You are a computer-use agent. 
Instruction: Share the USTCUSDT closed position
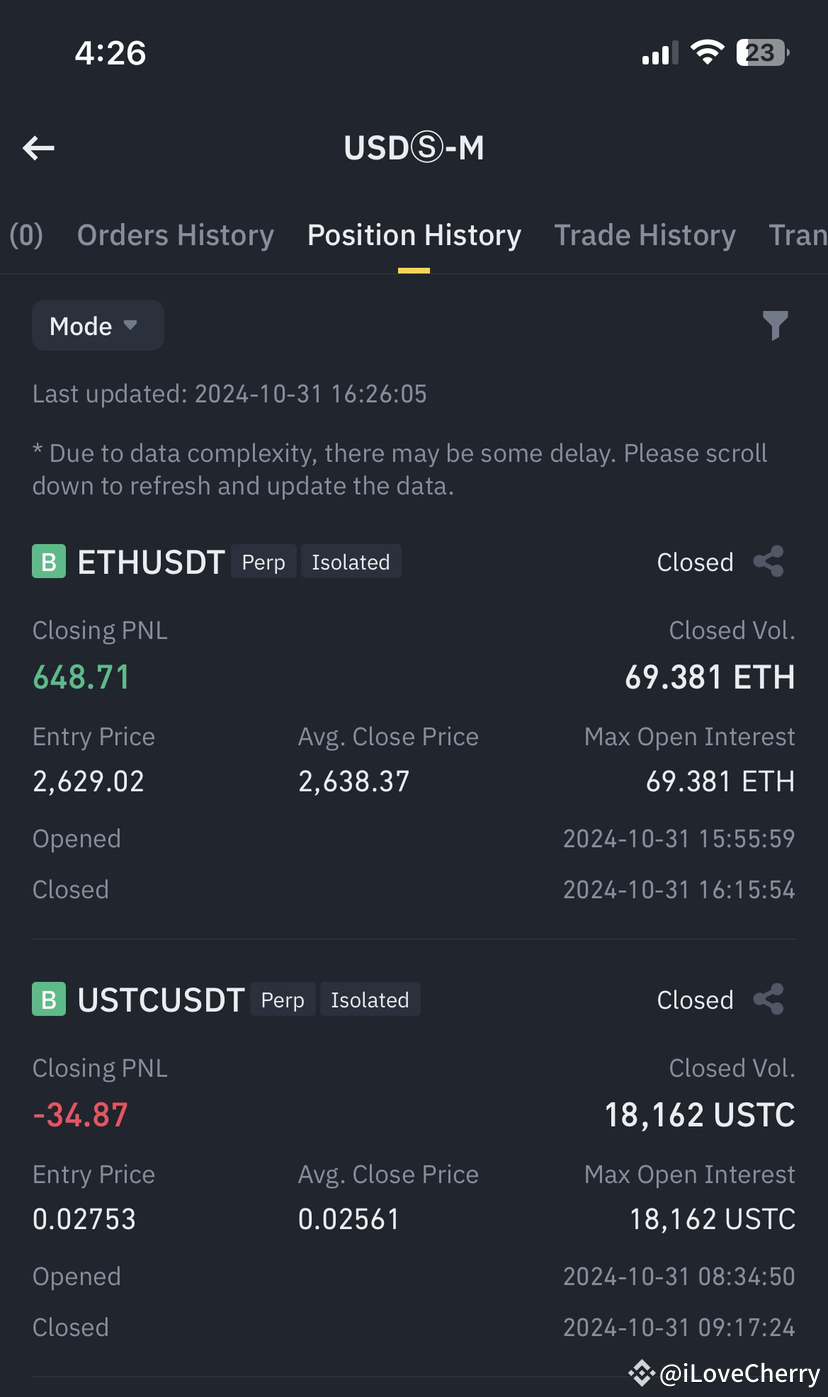[768, 999]
